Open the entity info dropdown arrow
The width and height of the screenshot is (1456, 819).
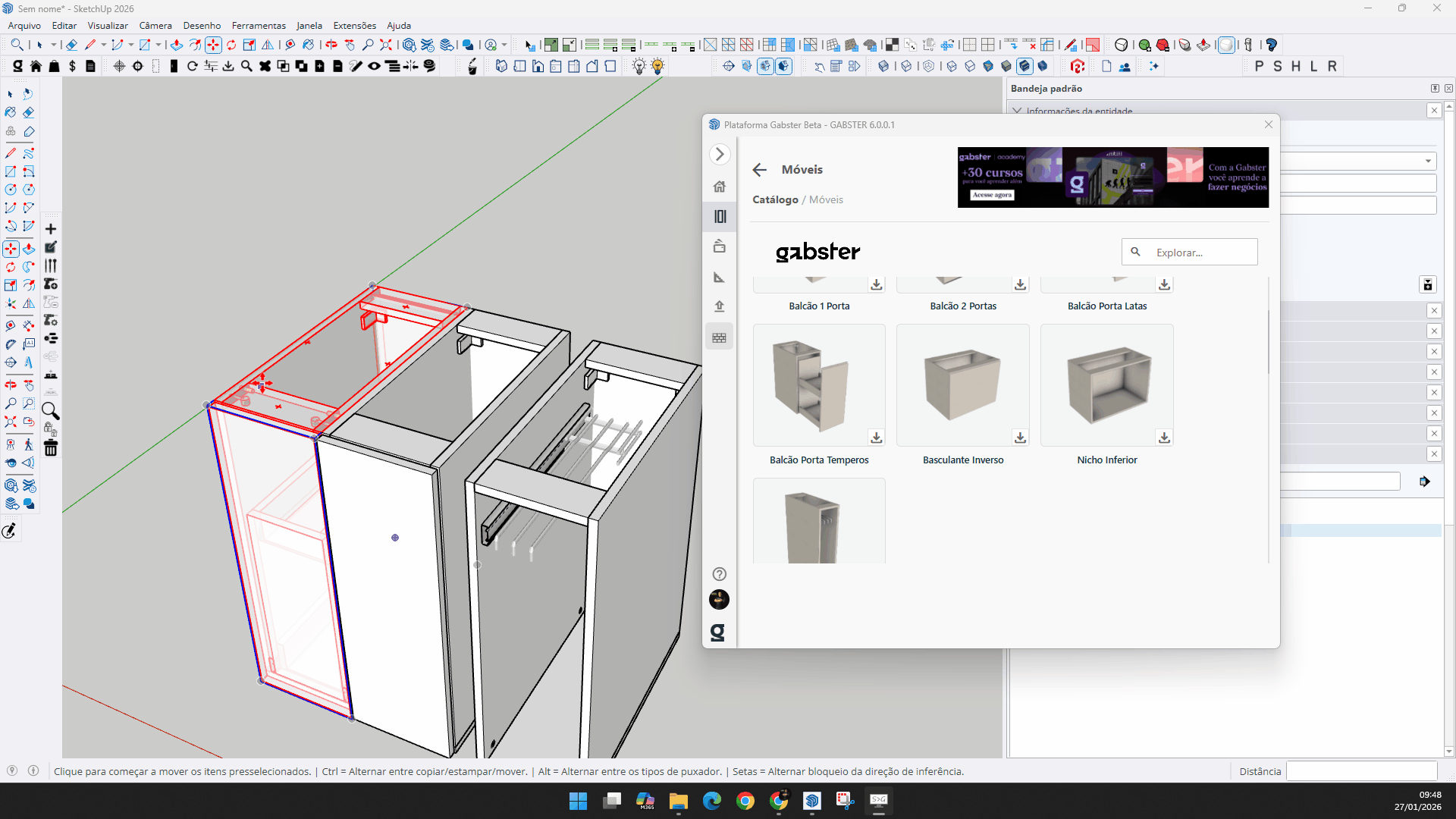[1428, 161]
